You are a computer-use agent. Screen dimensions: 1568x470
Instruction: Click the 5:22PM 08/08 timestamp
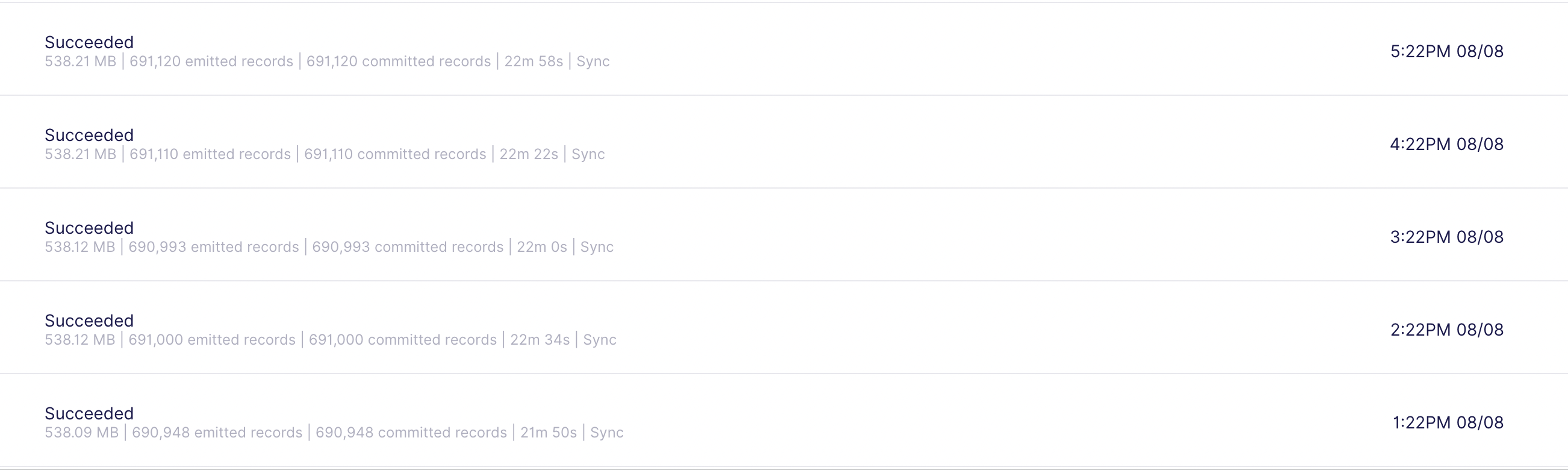[1448, 51]
